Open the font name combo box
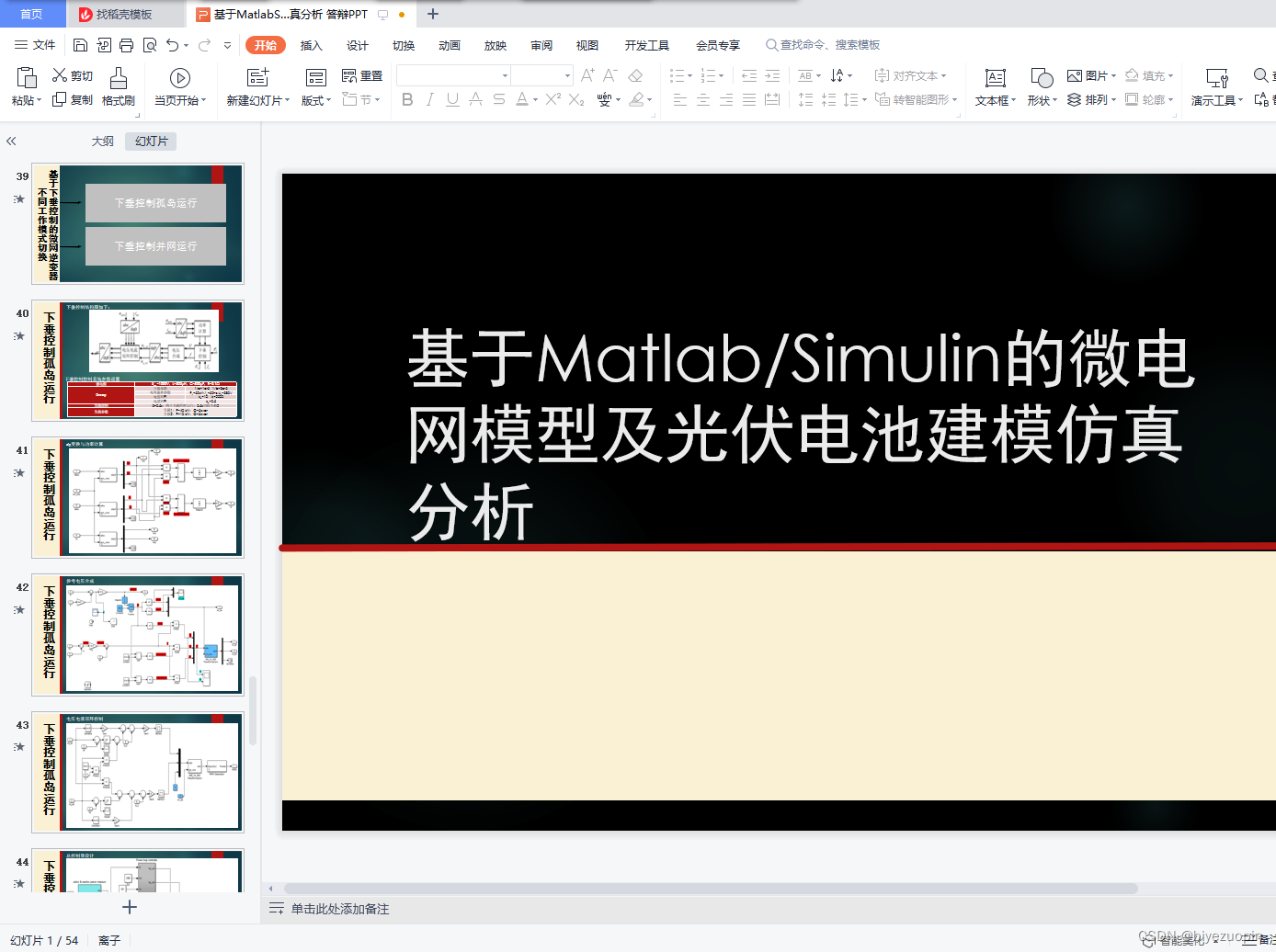1276x952 pixels. (453, 75)
